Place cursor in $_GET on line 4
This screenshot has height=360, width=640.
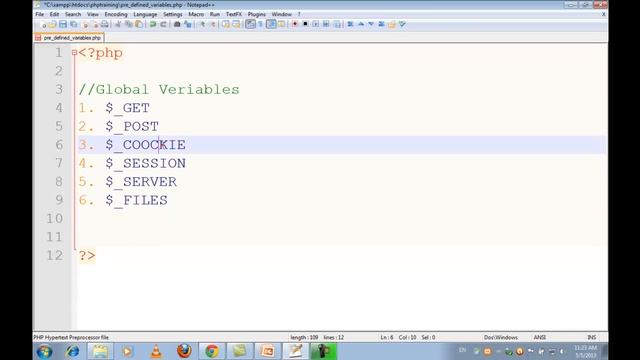pos(127,108)
